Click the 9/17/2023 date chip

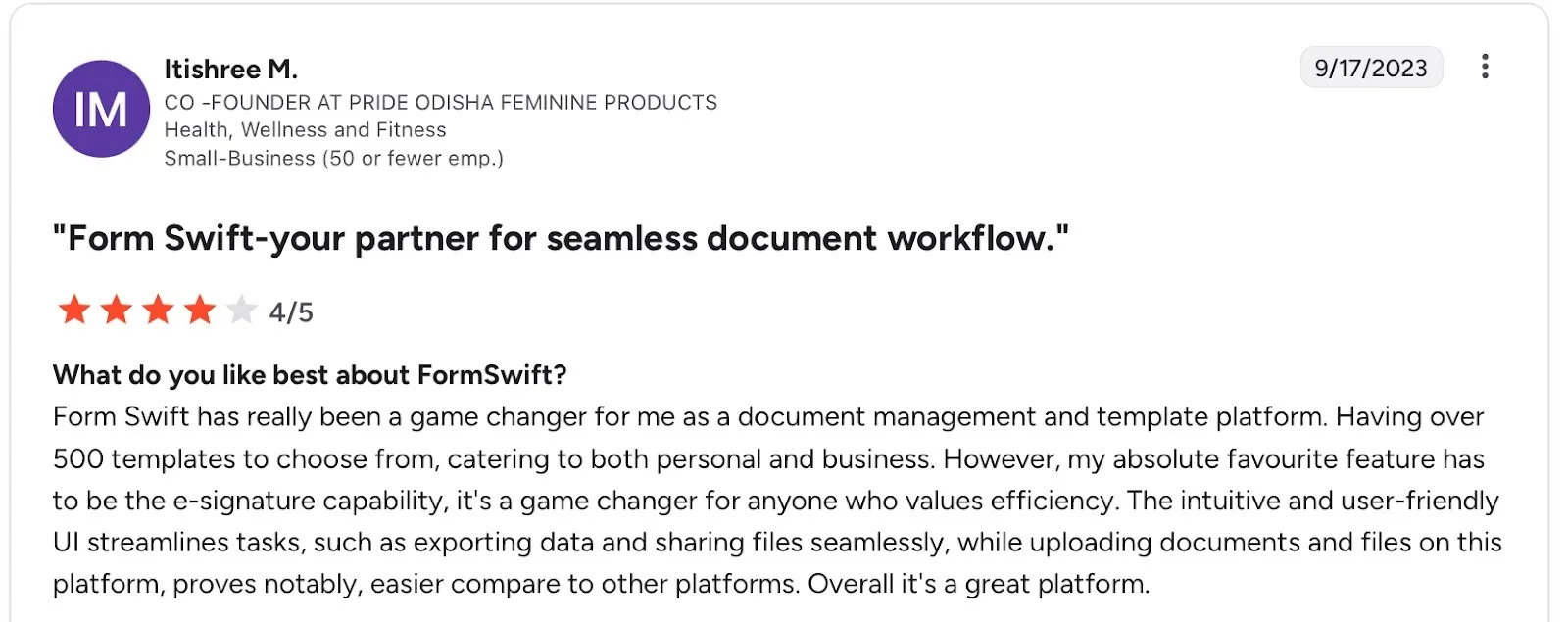tap(1370, 68)
